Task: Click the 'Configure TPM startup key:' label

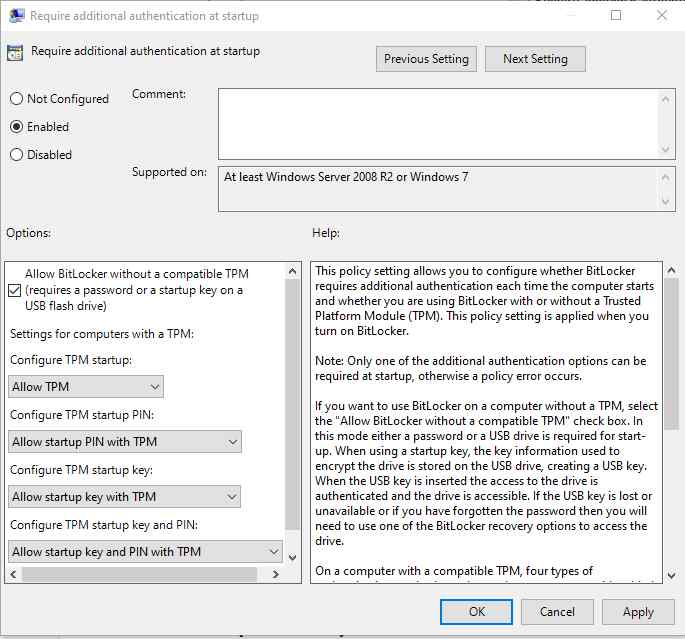Action: [x=81, y=470]
